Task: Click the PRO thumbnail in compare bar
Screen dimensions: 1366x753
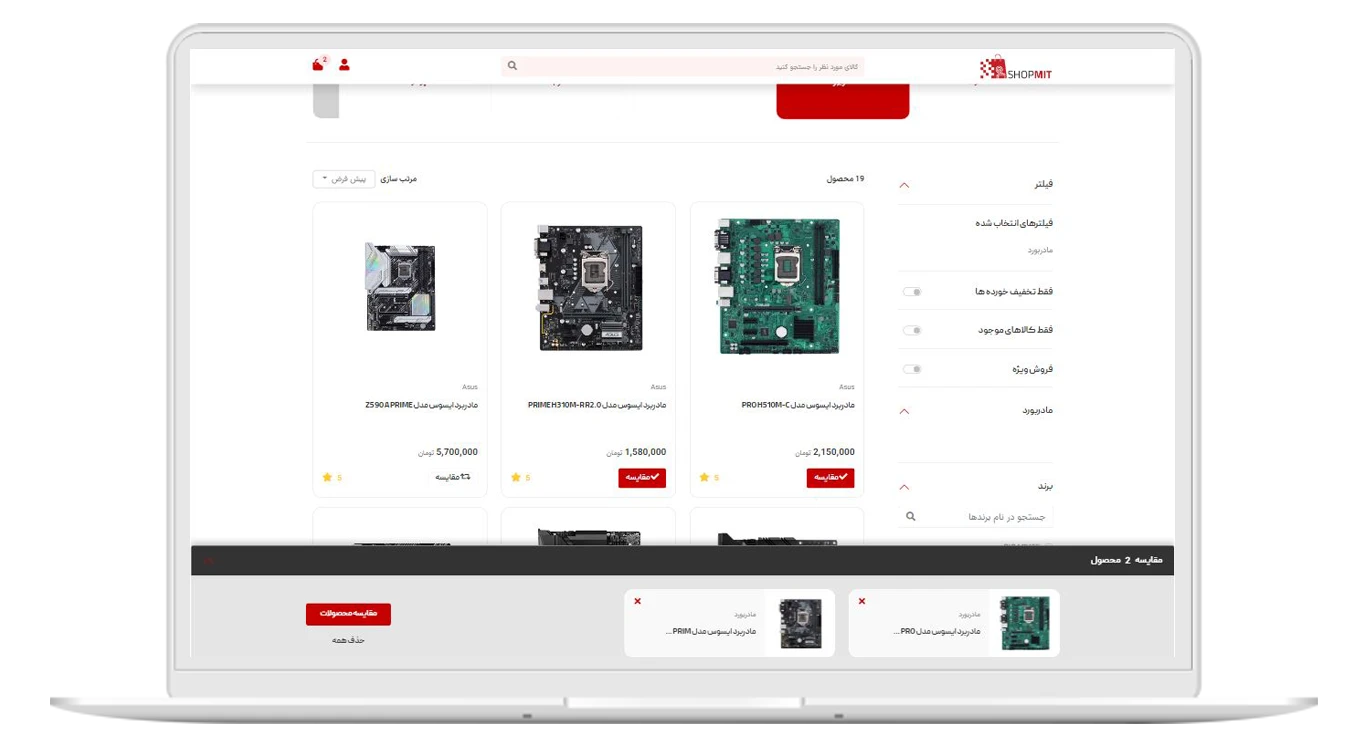Action: (x=1024, y=623)
